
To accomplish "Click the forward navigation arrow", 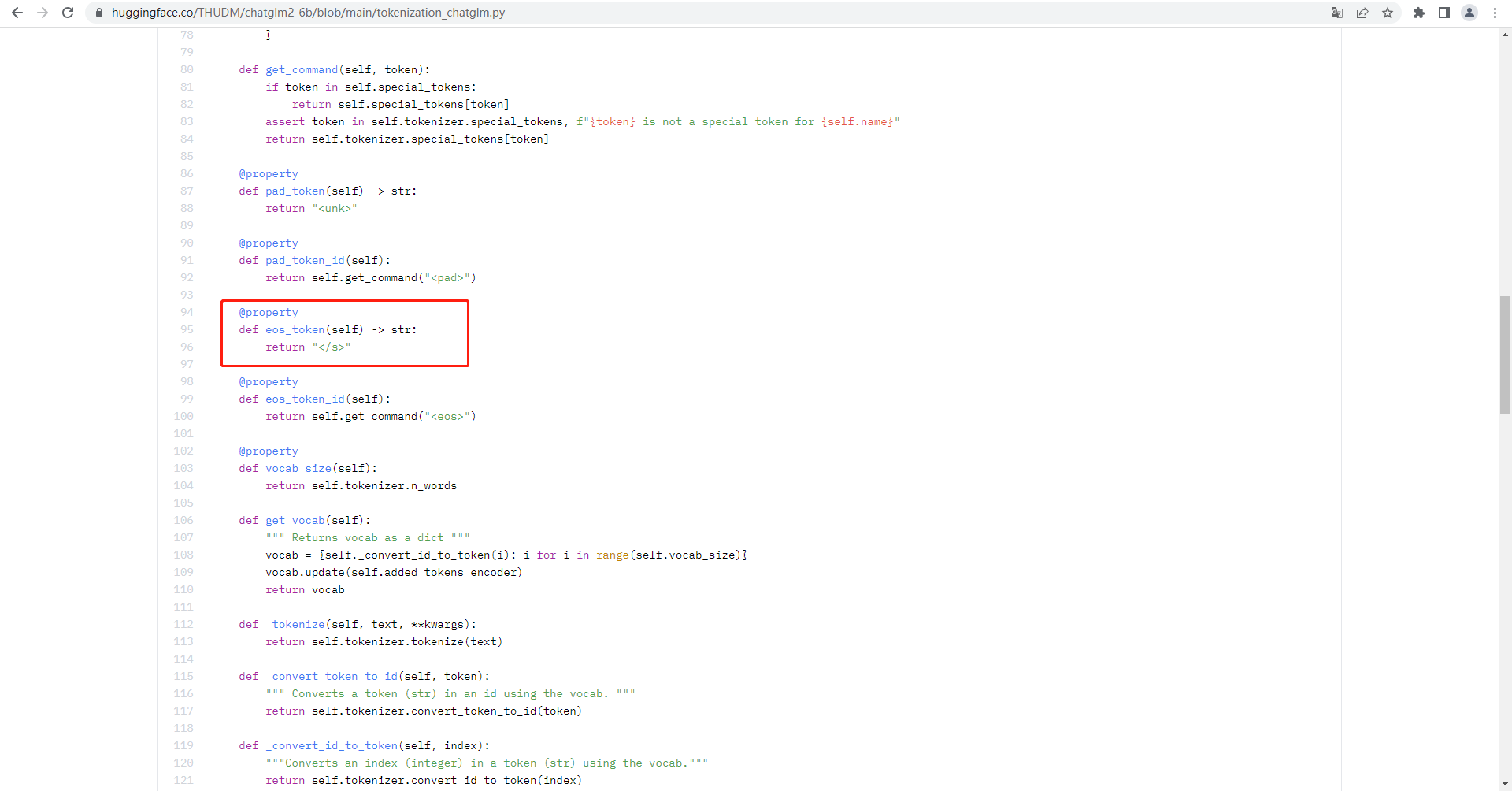I will (43, 13).
